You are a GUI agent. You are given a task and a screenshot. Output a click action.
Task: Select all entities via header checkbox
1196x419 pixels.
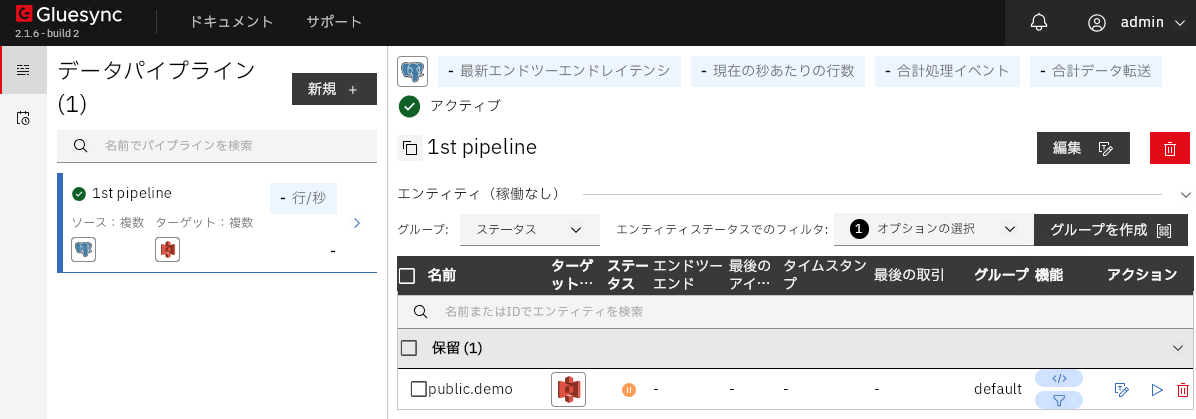[407, 276]
